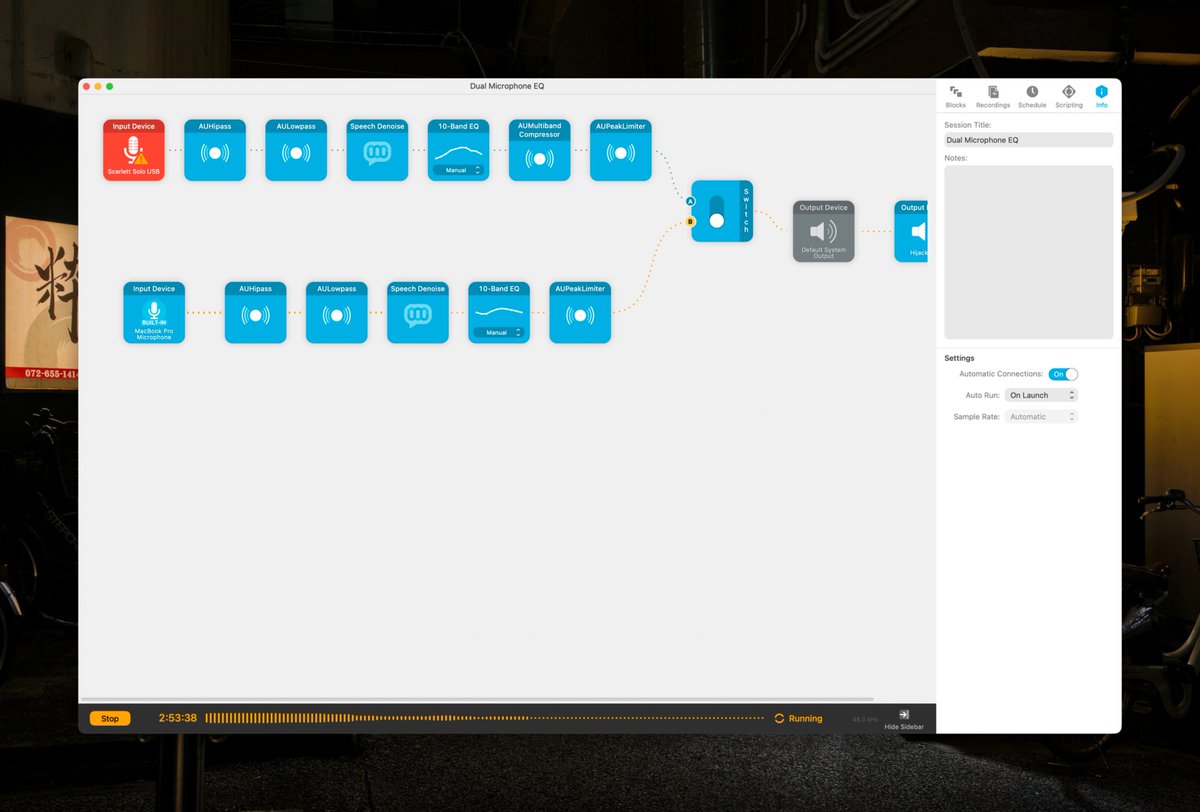
Task: Open the AUMultiband Compressor block
Action: click(x=539, y=150)
